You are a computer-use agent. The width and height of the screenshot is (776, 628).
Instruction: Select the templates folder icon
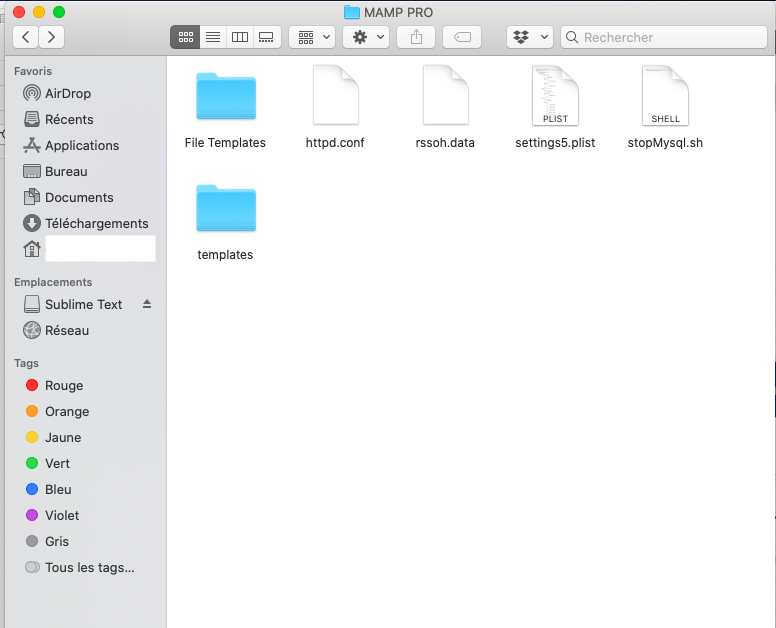[x=226, y=208]
